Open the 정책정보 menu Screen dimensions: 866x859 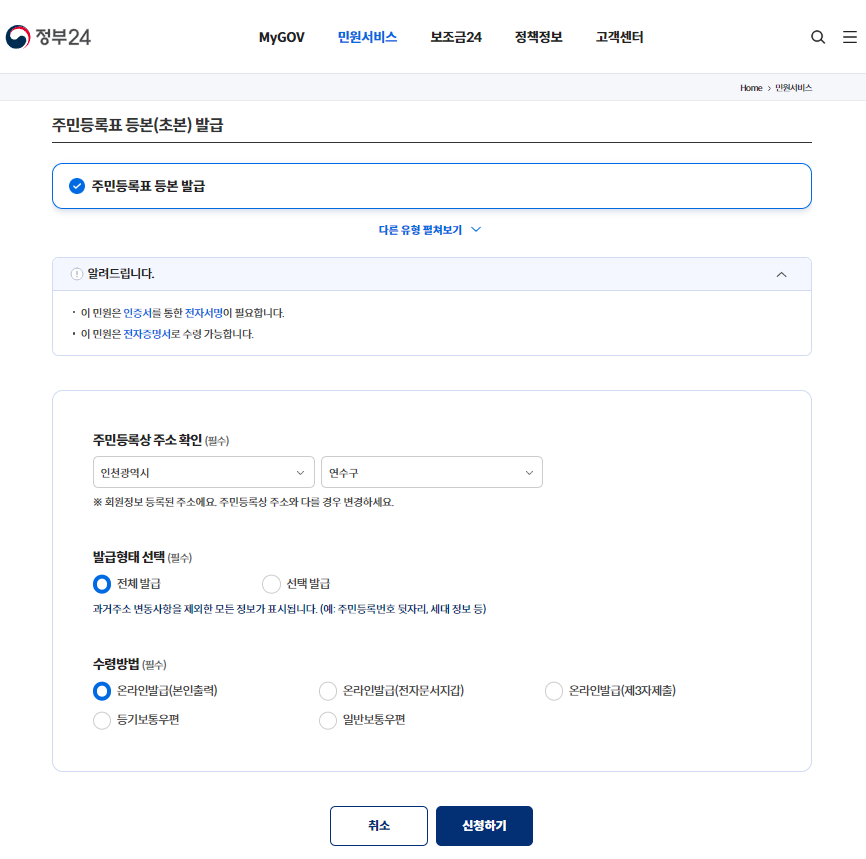click(538, 37)
